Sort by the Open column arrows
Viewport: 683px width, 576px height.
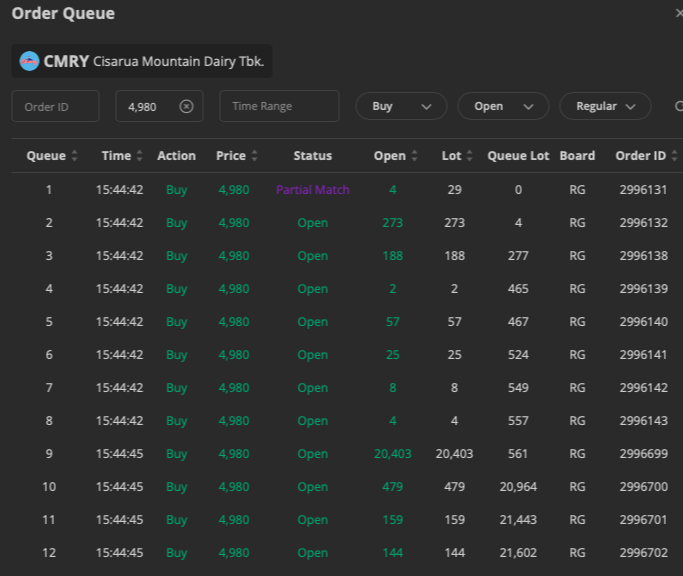click(x=414, y=156)
